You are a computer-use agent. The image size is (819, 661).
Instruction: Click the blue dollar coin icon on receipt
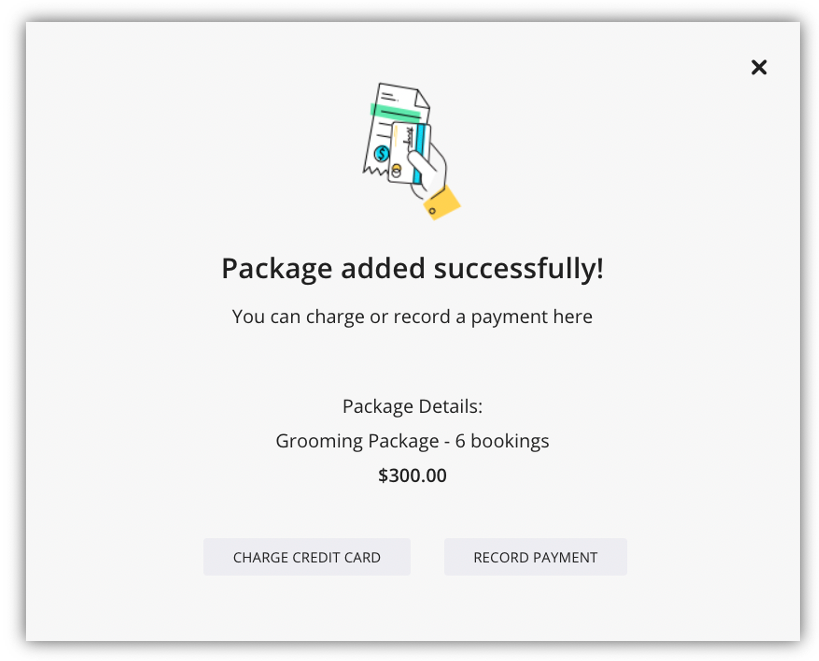click(382, 154)
